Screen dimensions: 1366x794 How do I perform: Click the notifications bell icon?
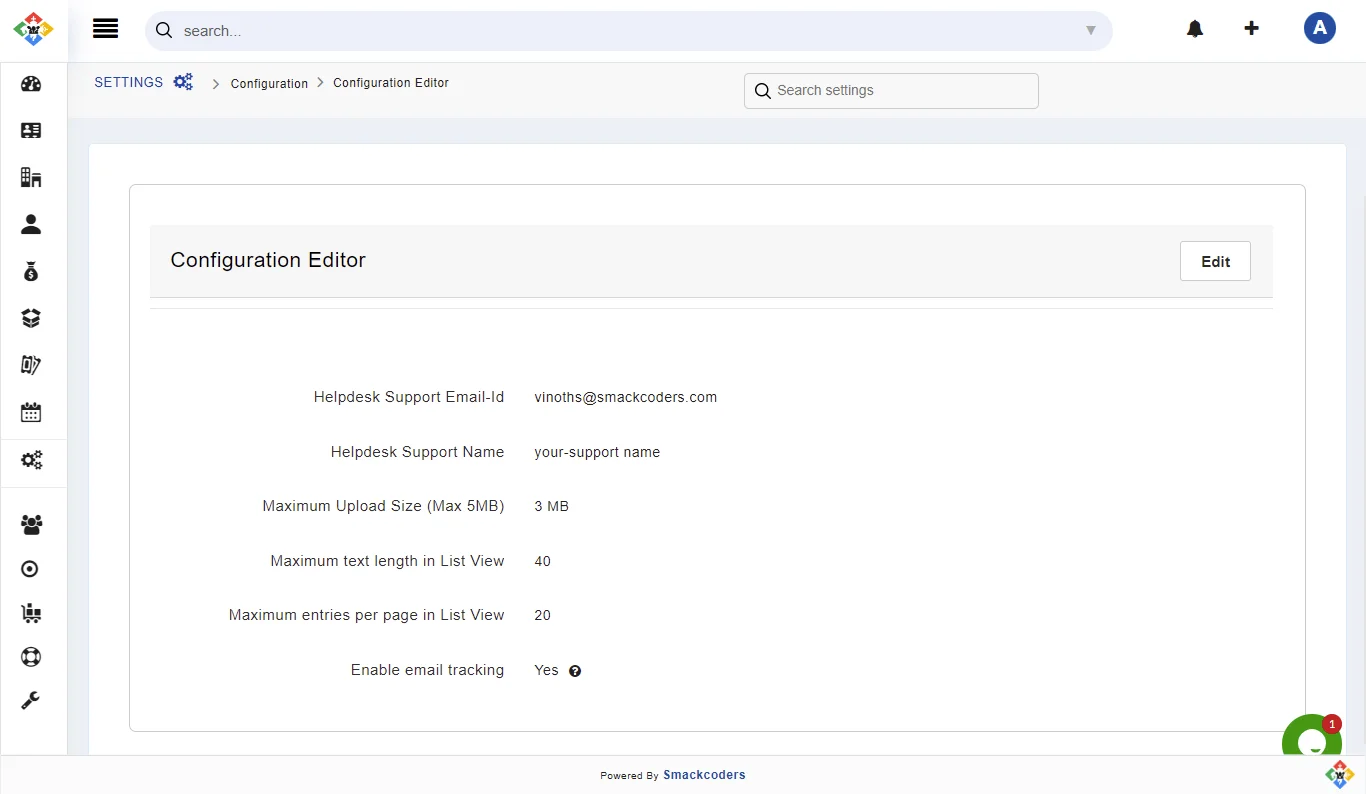pyautogui.click(x=1195, y=29)
